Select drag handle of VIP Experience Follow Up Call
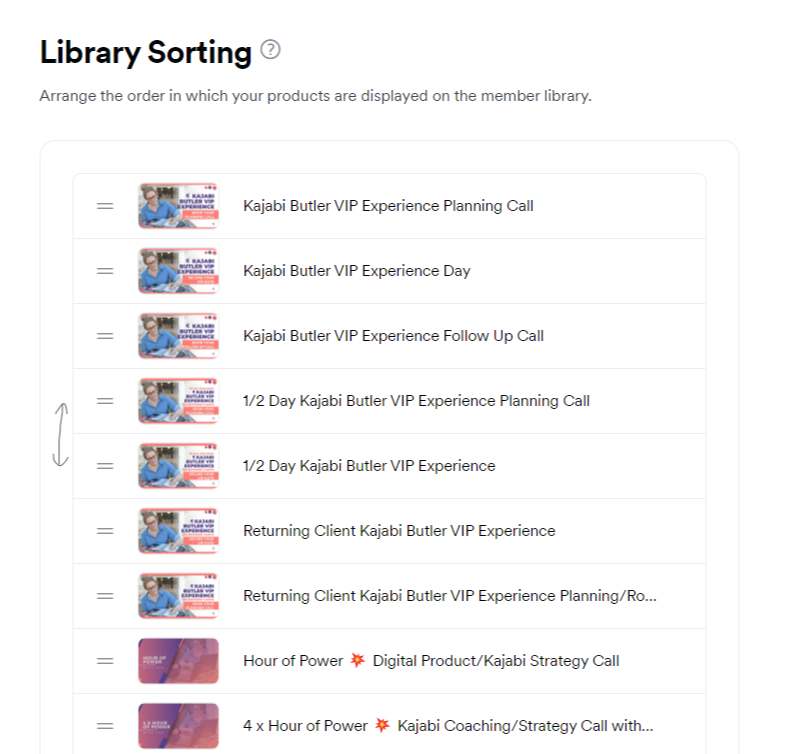Image resolution: width=791 pixels, height=754 pixels. [105, 336]
